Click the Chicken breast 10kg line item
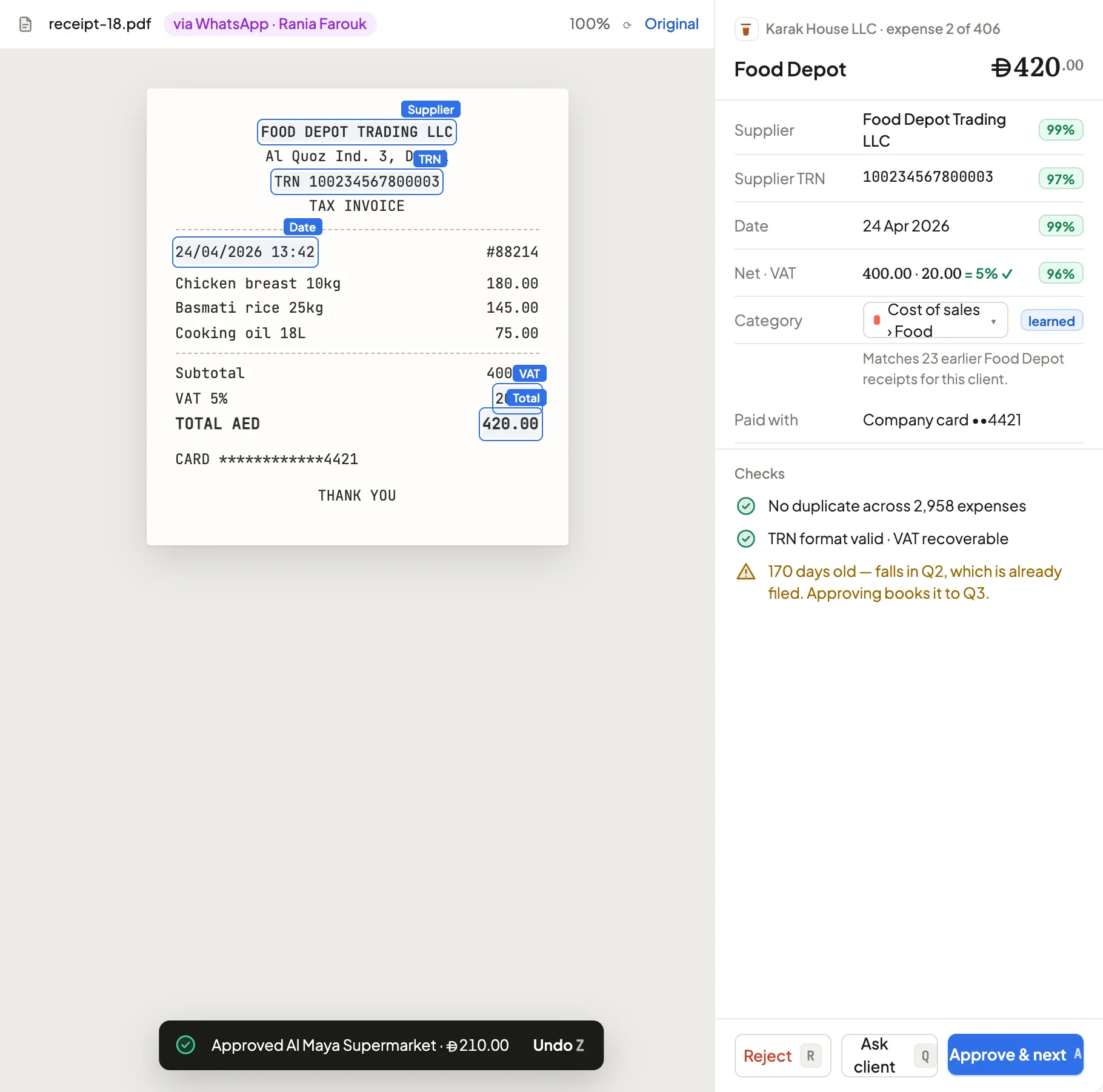The width and height of the screenshot is (1103, 1092). (x=357, y=284)
